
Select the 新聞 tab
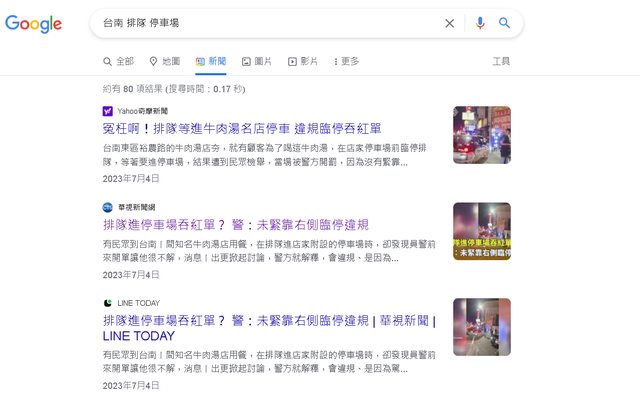(211, 61)
